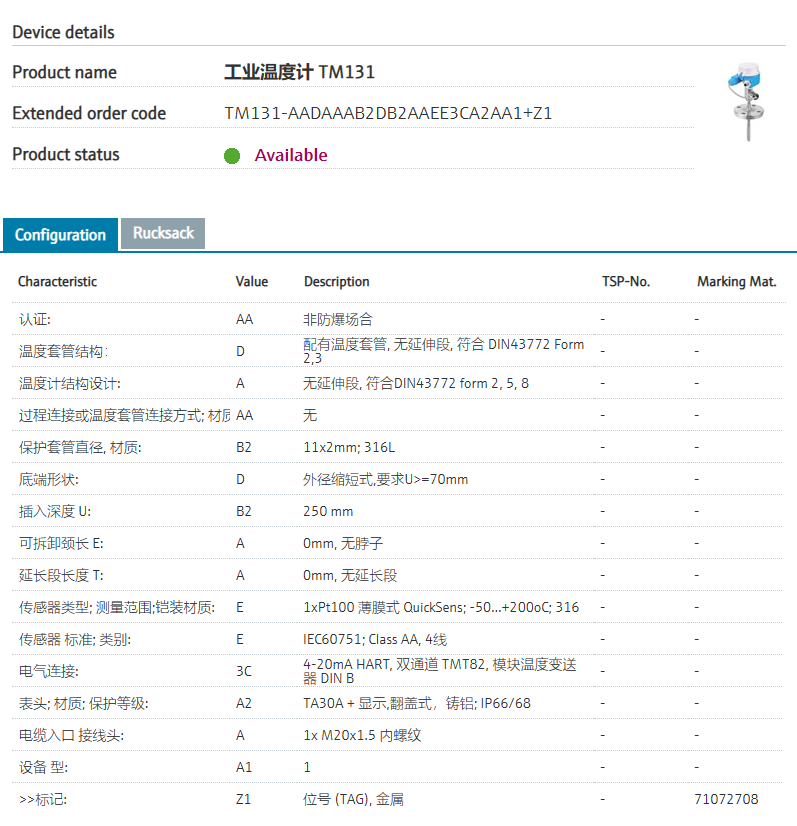Select the extended order code TM131-AADAAAB2DB2AAEE3CA2AA1+Z1

388,113
